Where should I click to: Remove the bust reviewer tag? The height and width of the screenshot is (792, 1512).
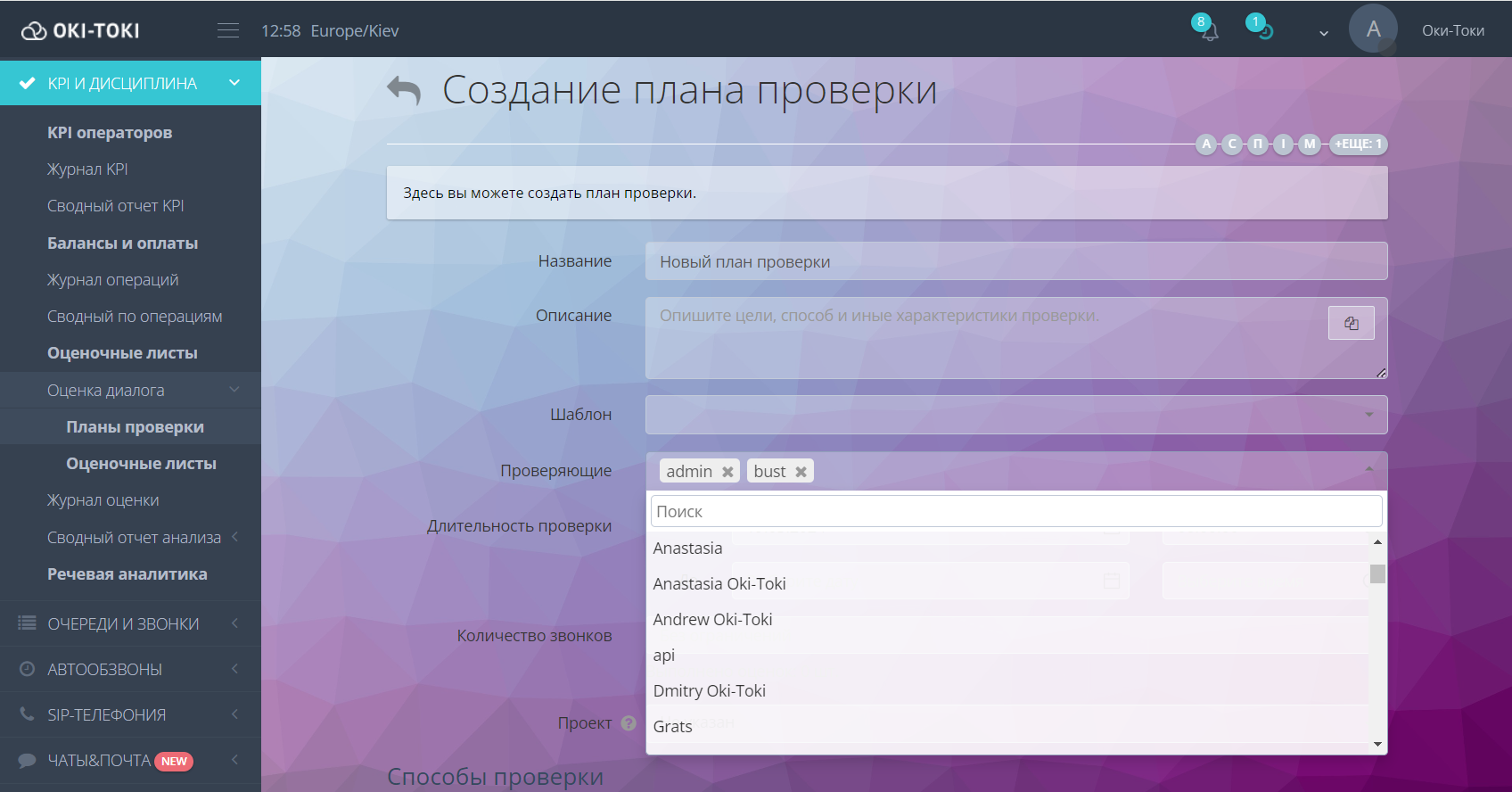click(801, 472)
